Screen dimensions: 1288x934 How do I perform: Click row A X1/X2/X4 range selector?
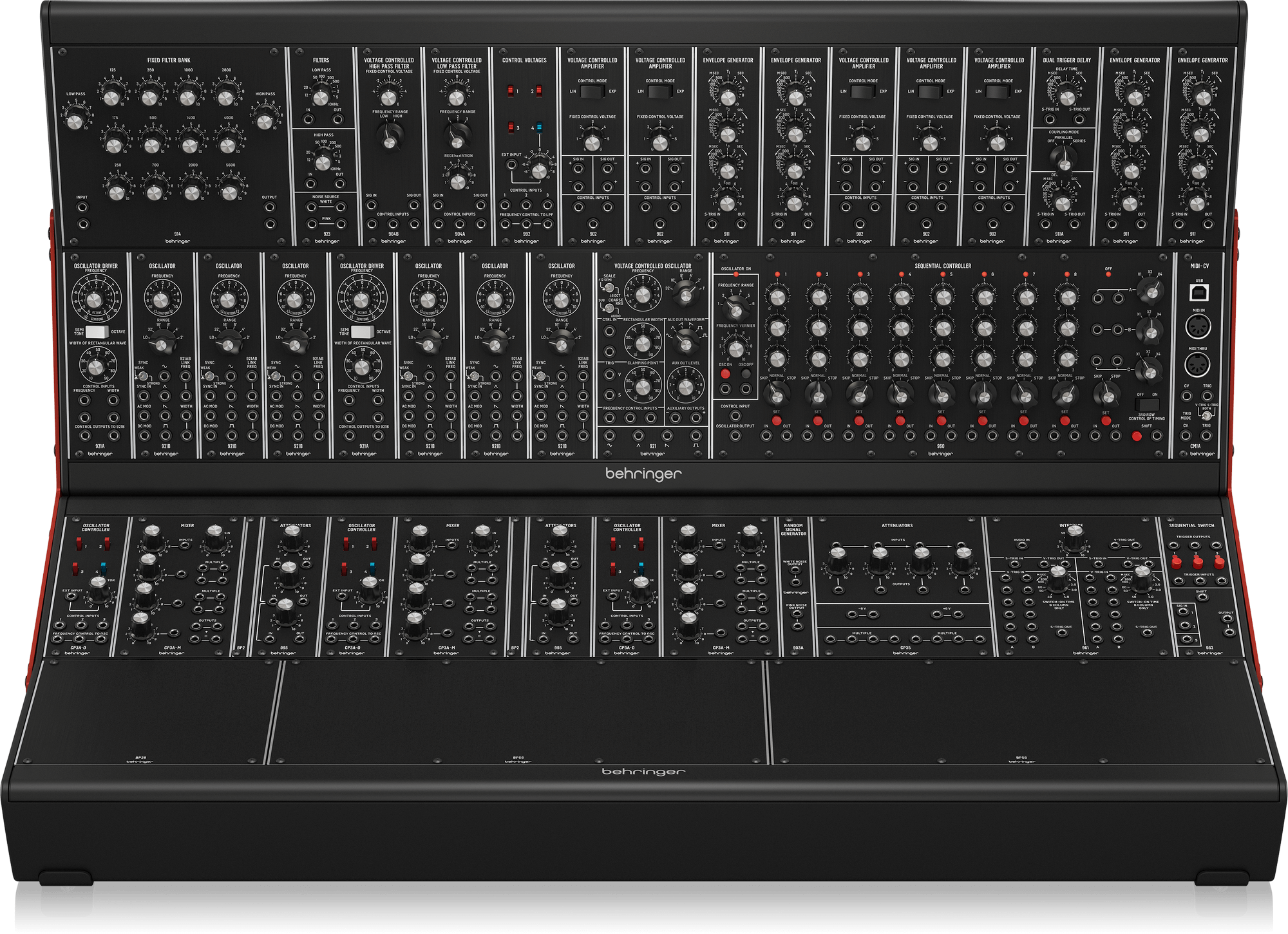pos(1151,292)
